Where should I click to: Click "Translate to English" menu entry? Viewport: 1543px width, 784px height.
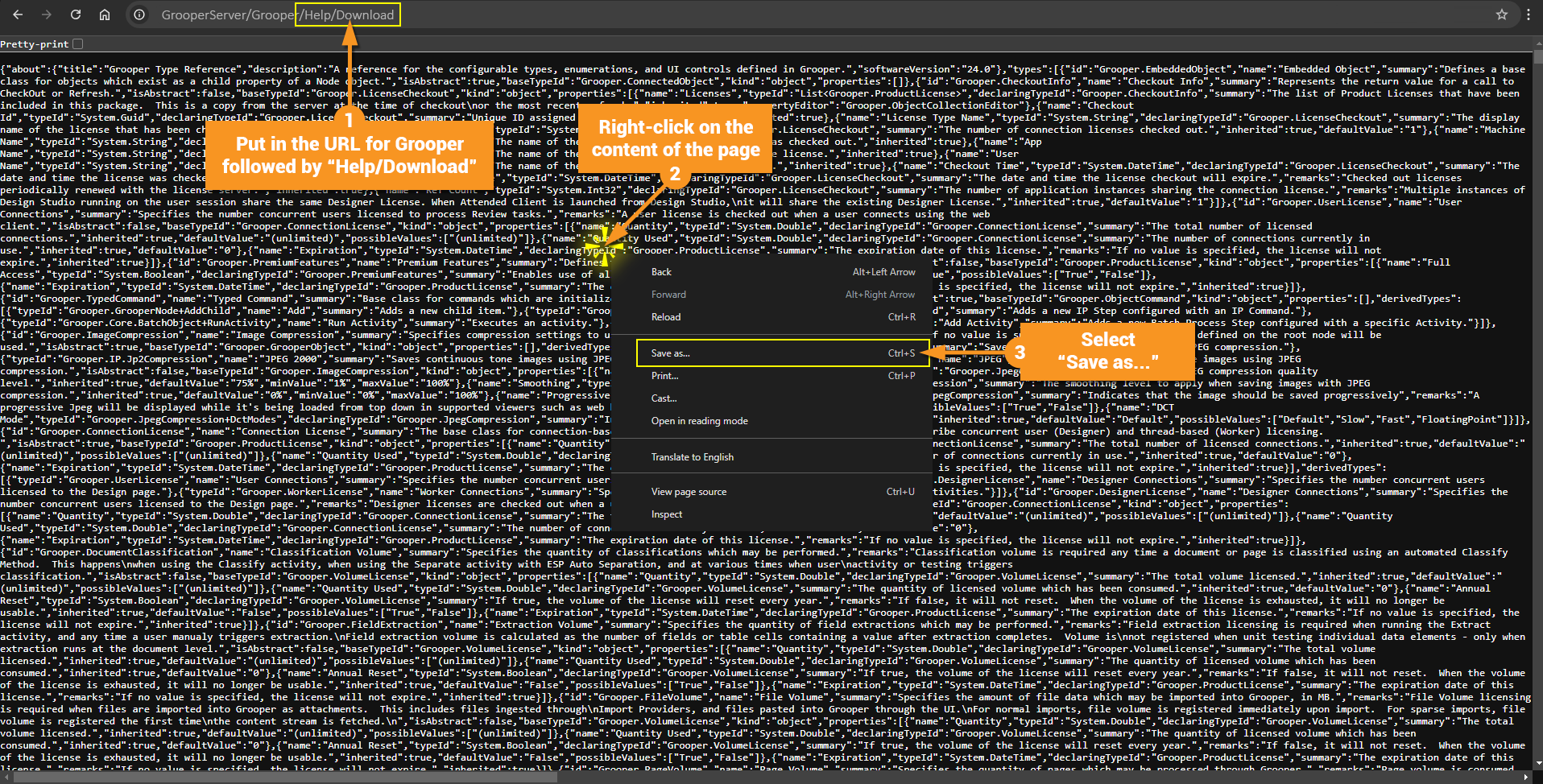692,457
